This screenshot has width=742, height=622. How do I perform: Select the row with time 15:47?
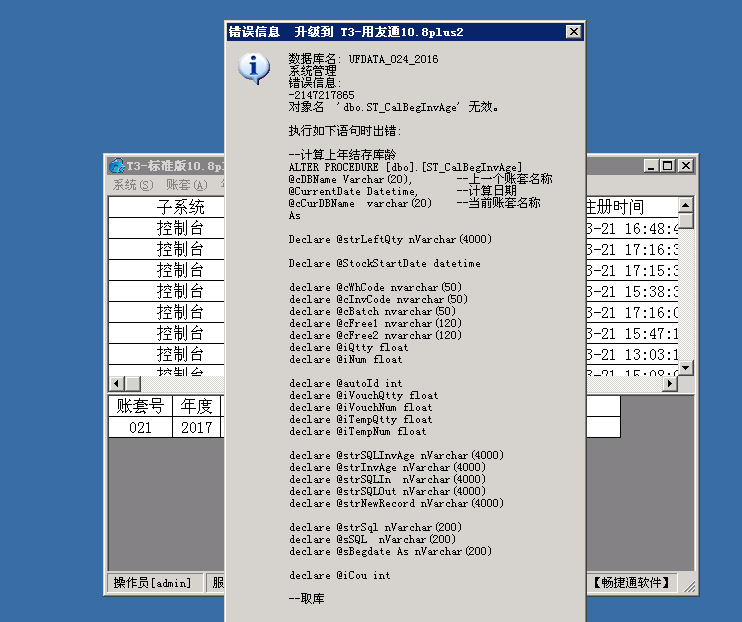click(632, 333)
